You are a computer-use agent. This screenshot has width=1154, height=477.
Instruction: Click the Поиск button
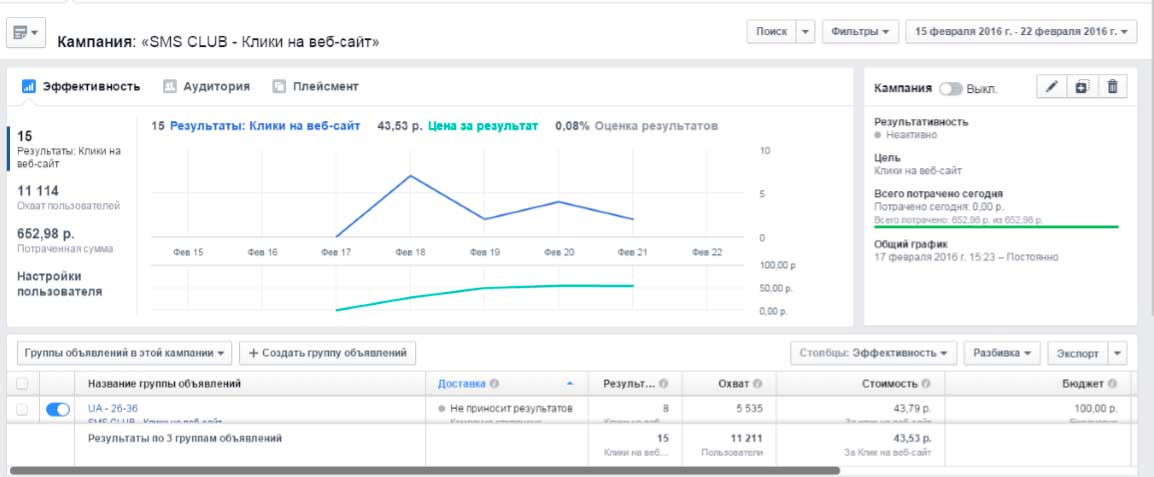click(771, 32)
